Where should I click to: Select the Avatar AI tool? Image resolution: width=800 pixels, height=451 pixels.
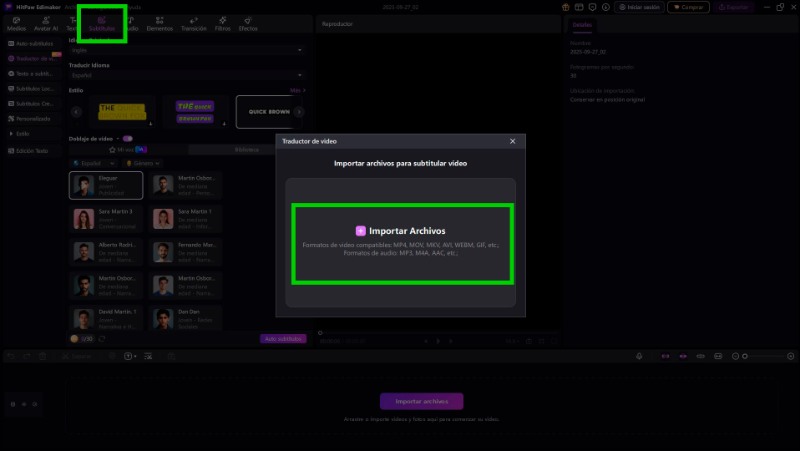47,24
